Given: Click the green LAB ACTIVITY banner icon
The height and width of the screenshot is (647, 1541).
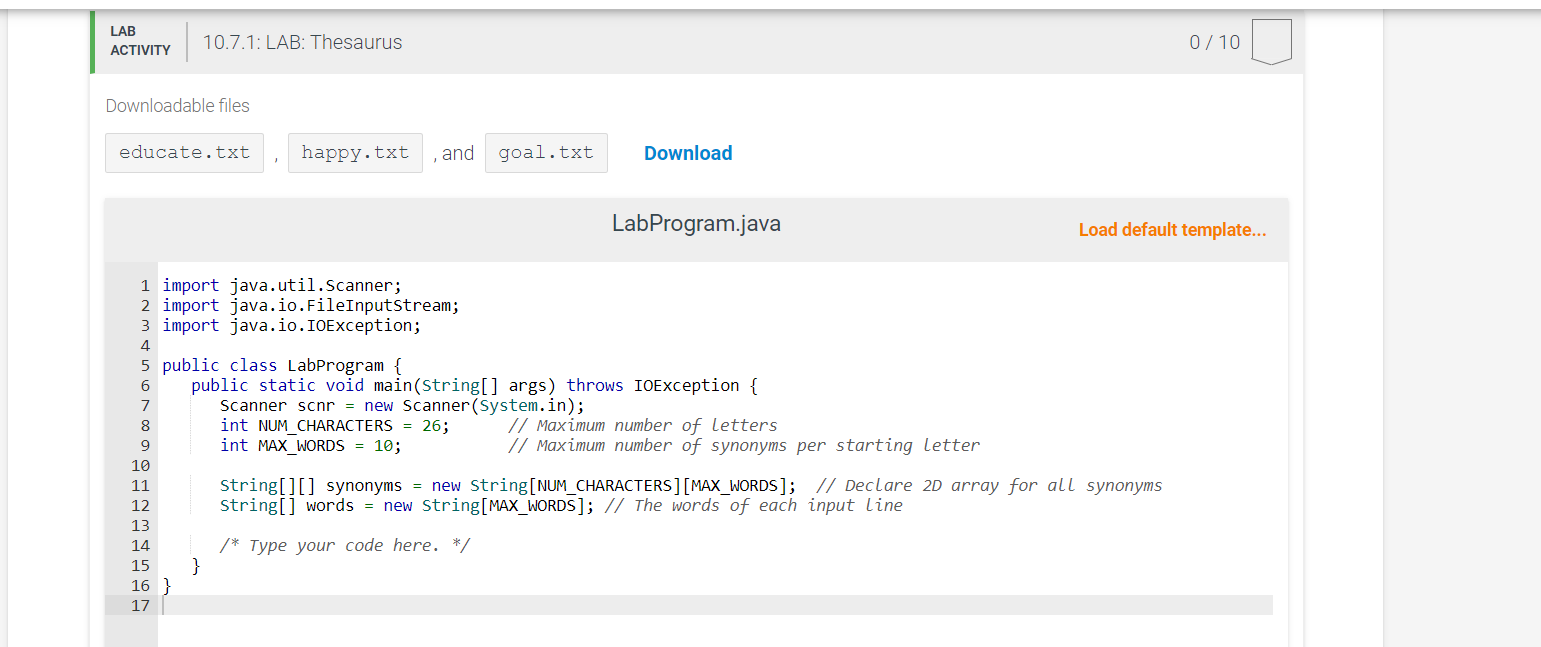Looking at the screenshot, I should coord(91,41).
